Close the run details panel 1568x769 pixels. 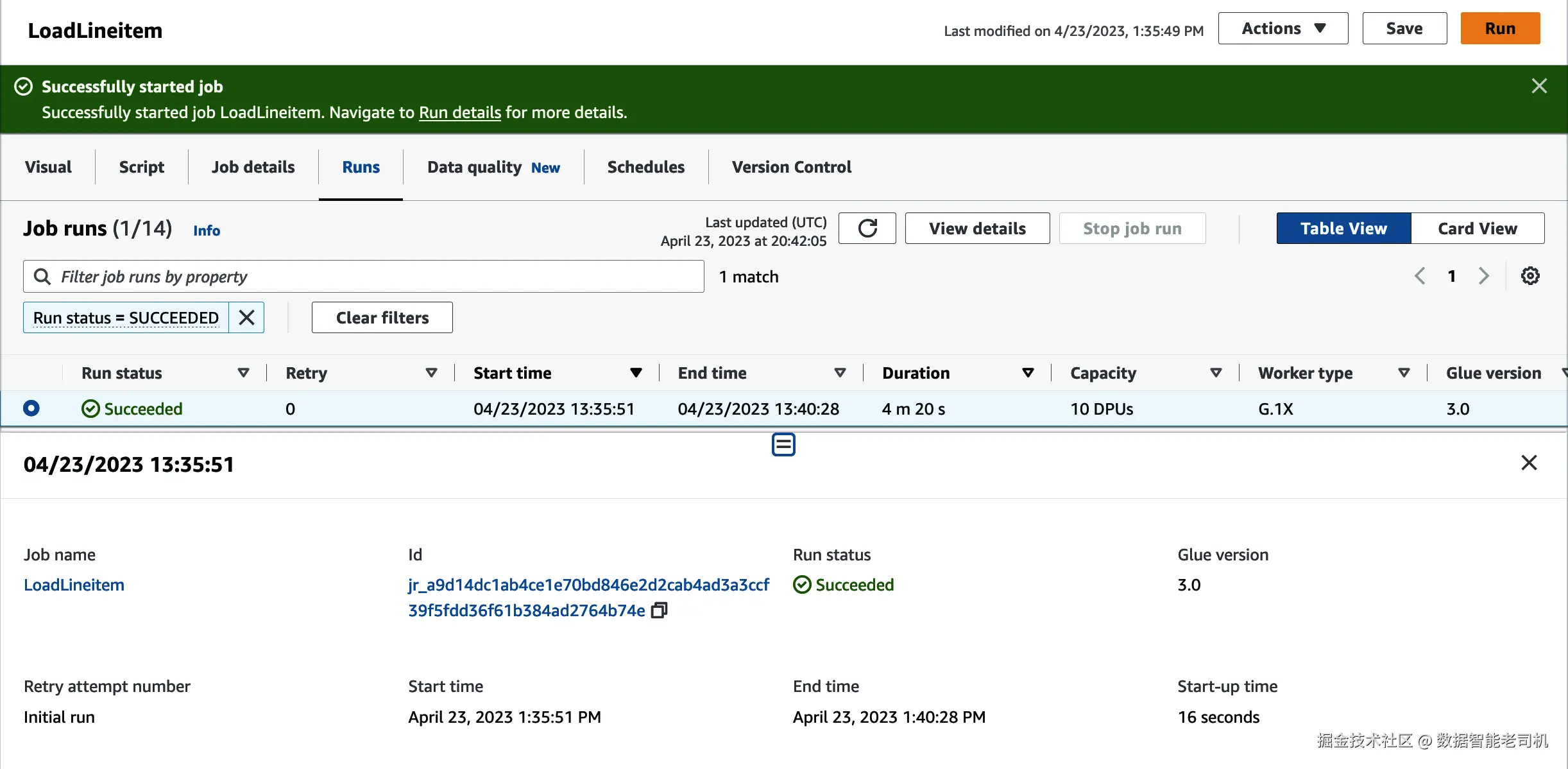tap(1529, 463)
